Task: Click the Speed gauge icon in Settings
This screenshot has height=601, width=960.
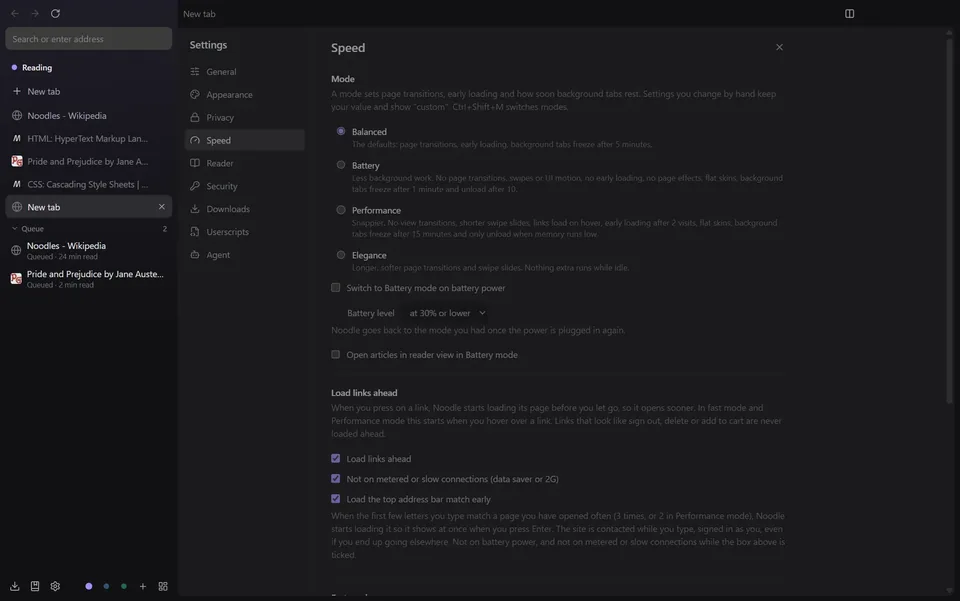Action: click(x=195, y=140)
